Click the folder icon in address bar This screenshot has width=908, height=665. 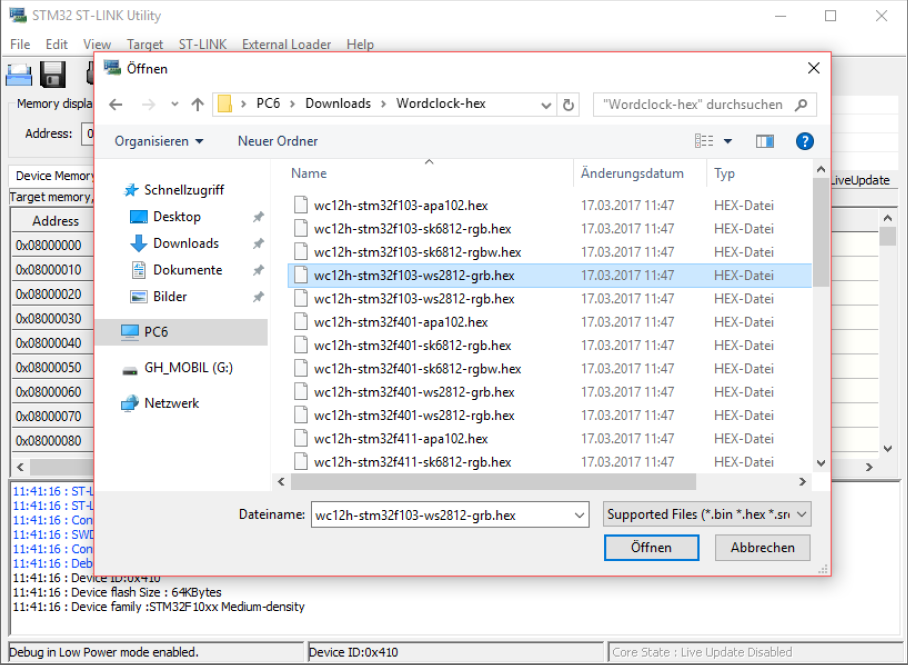click(x=225, y=104)
